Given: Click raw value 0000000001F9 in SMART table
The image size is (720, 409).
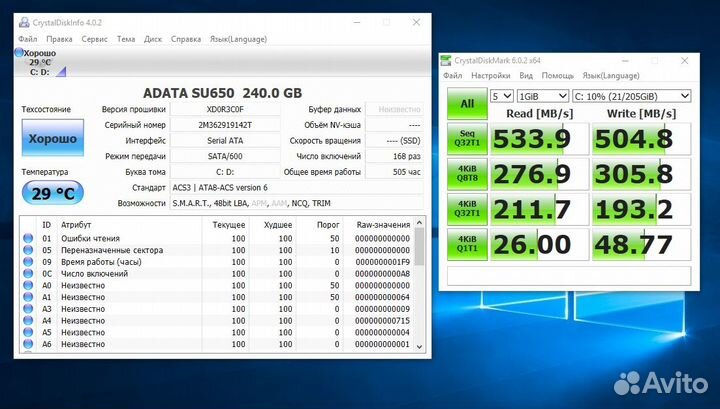Looking at the screenshot, I should 382,262.
